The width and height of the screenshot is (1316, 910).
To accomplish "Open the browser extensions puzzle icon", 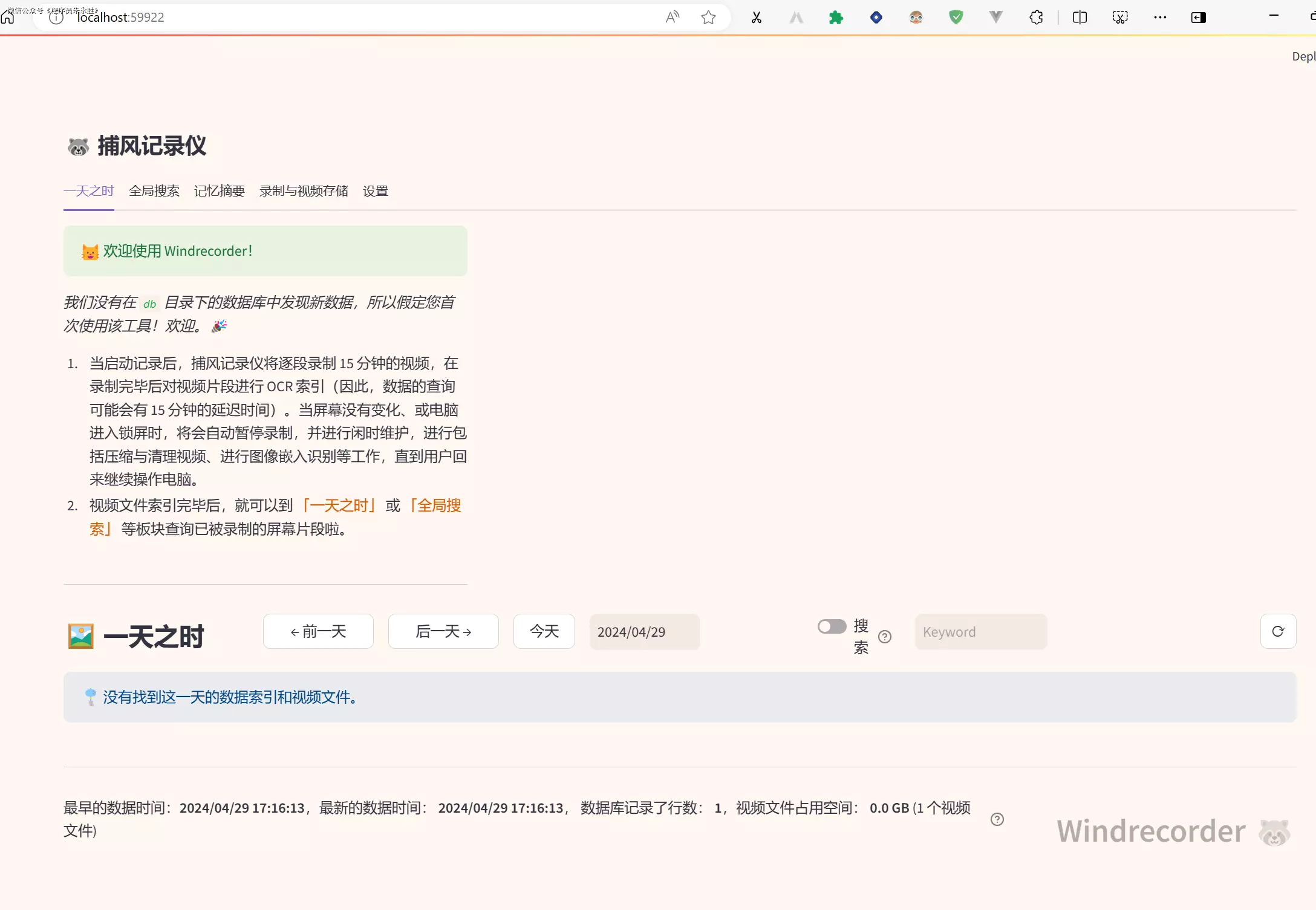I will pos(1035,18).
